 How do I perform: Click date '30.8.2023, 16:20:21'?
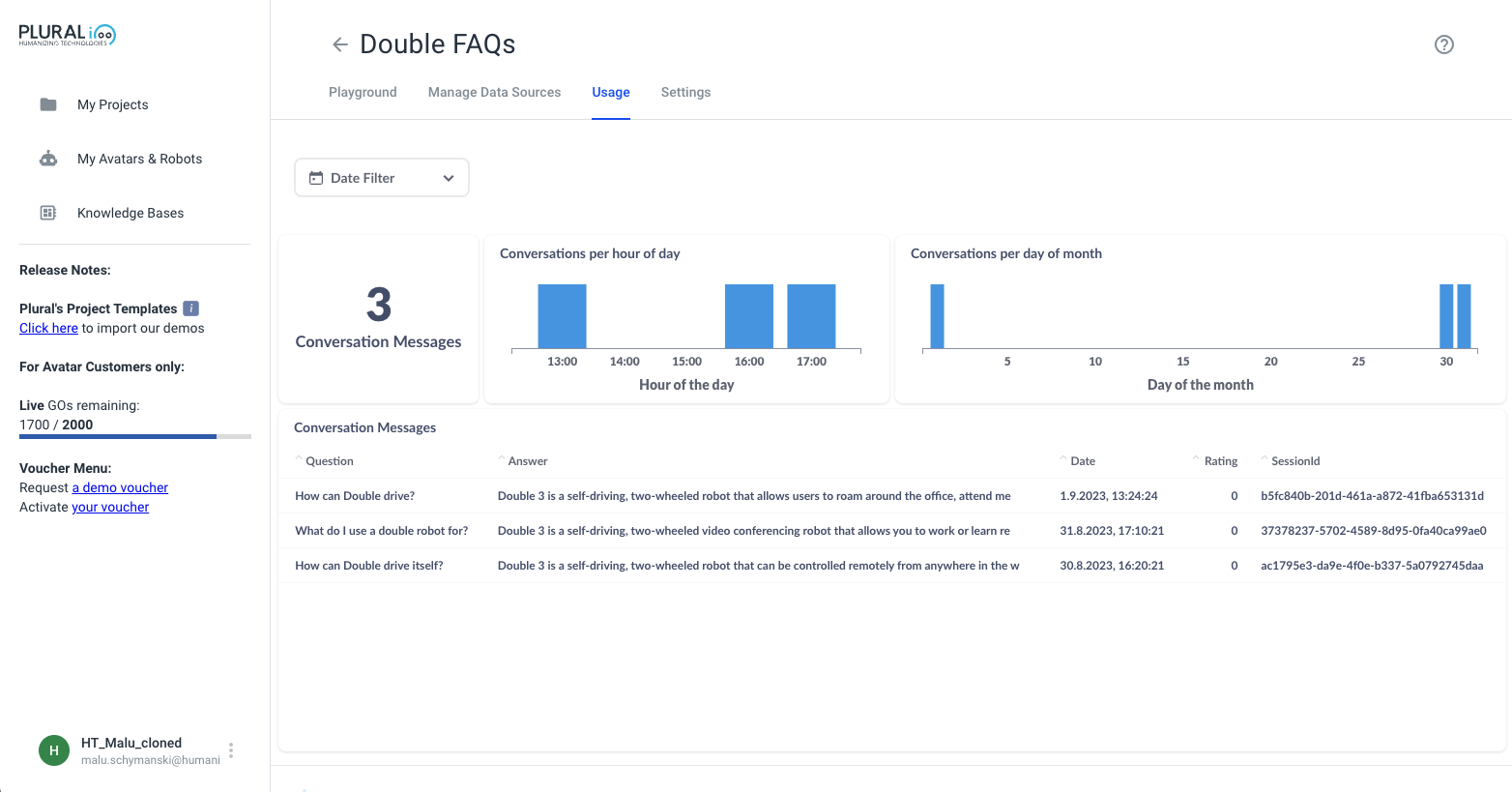point(1112,566)
